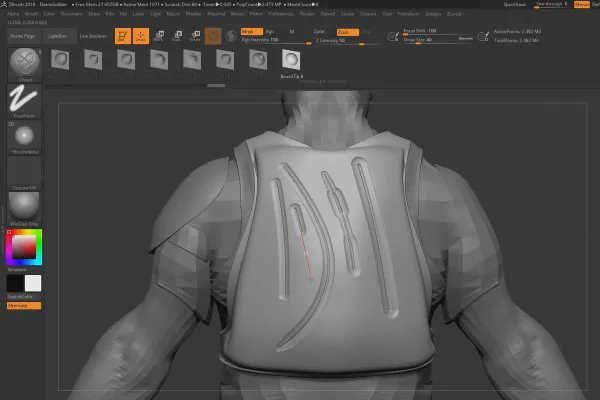
Task: Open the Brush menu
Action: (31, 14)
